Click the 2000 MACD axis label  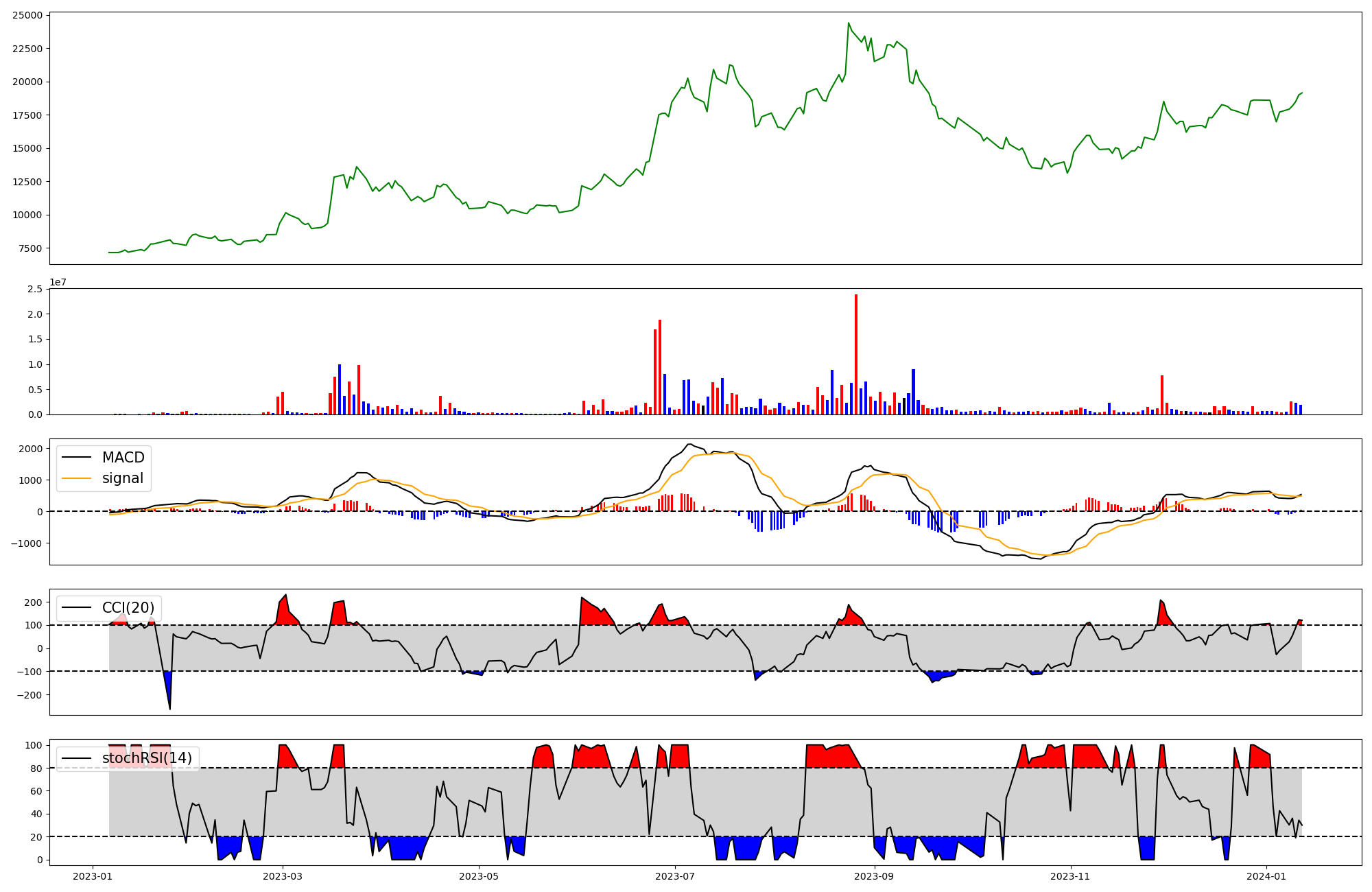[30, 449]
